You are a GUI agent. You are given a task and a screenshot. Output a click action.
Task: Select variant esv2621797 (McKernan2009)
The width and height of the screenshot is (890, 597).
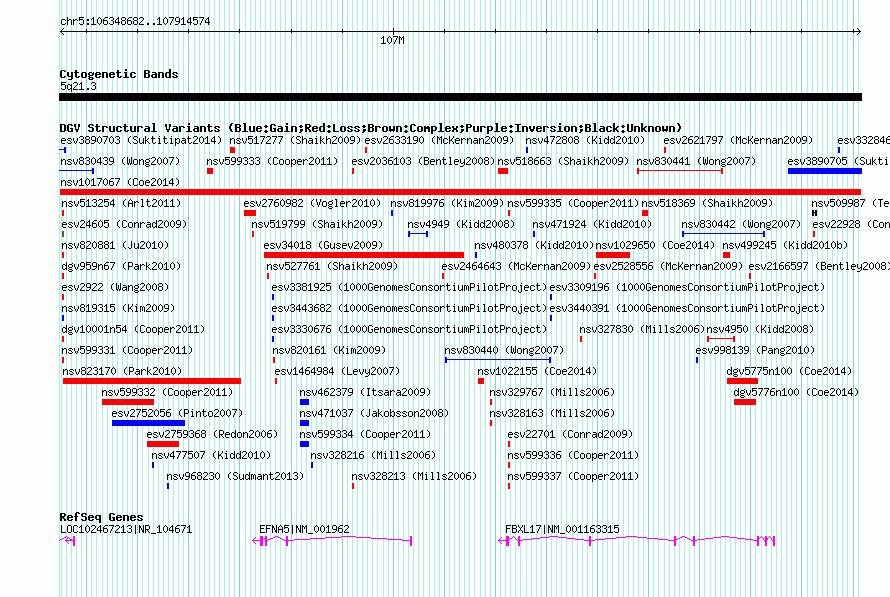[x=738, y=140]
